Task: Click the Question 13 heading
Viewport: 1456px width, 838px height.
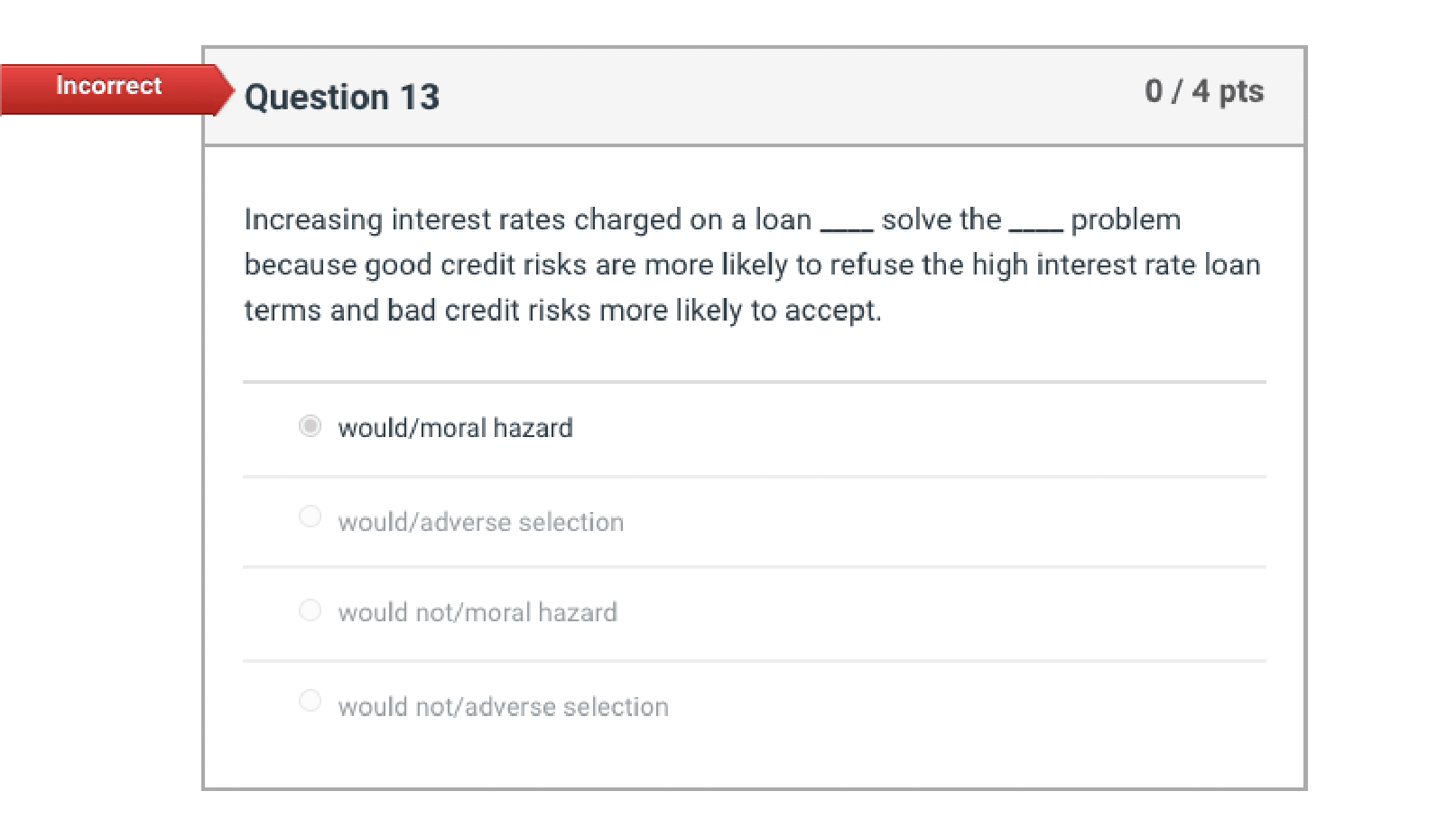Action: (x=342, y=97)
